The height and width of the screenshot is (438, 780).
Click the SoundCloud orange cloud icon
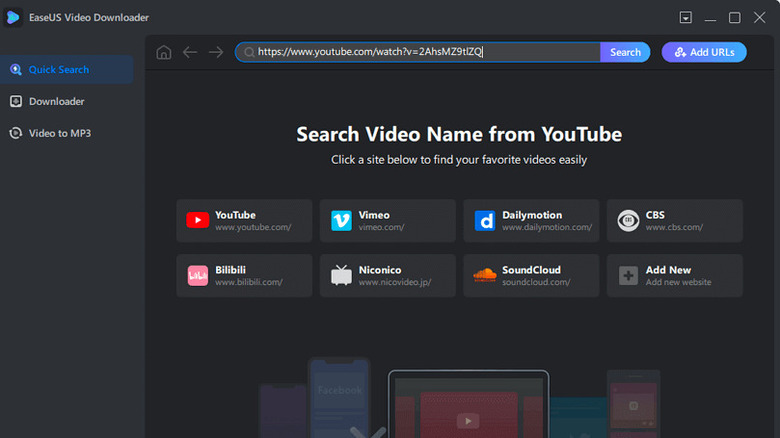coord(485,275)
